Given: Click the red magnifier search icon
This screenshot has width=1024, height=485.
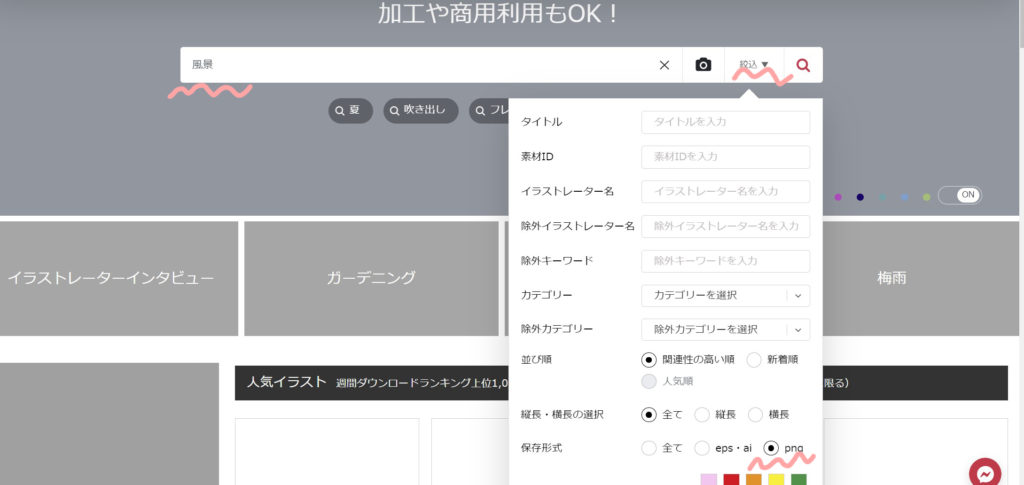Looking at the screenshot, I should 803,65.
